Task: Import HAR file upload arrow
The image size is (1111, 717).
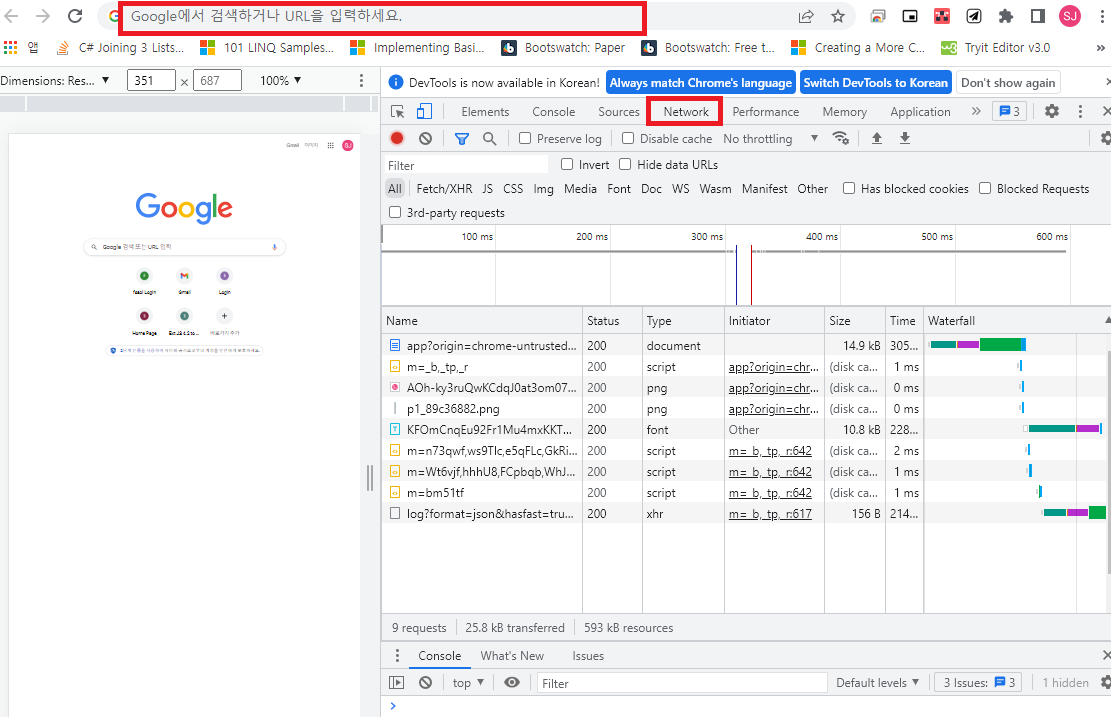Action: 876,138
